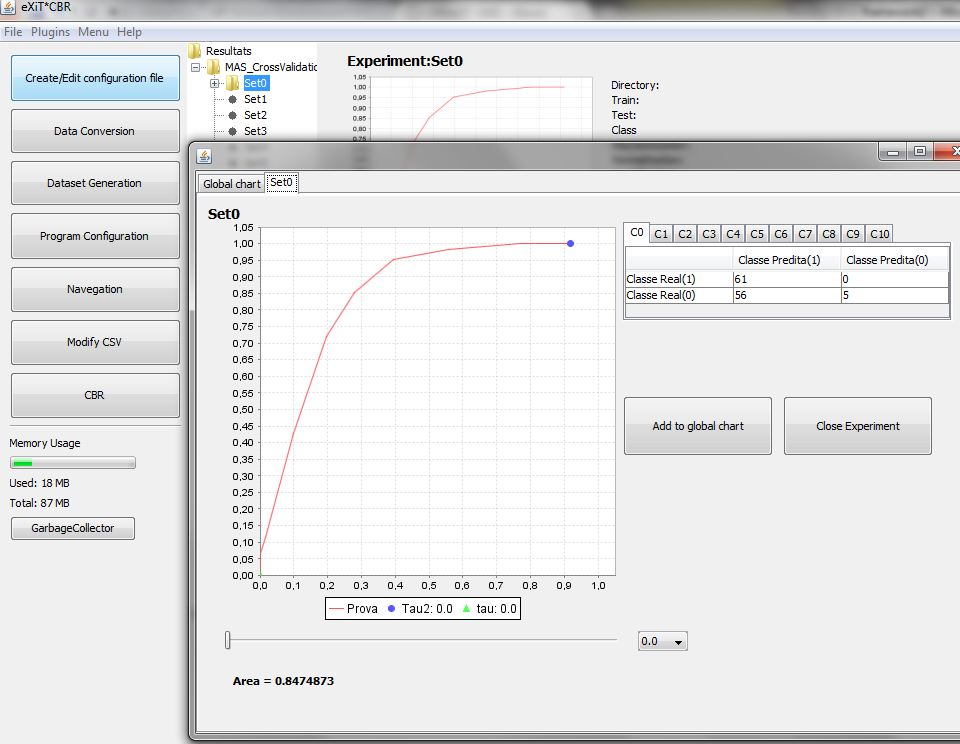Click the bullet icon next to Set2

[233, 115]
